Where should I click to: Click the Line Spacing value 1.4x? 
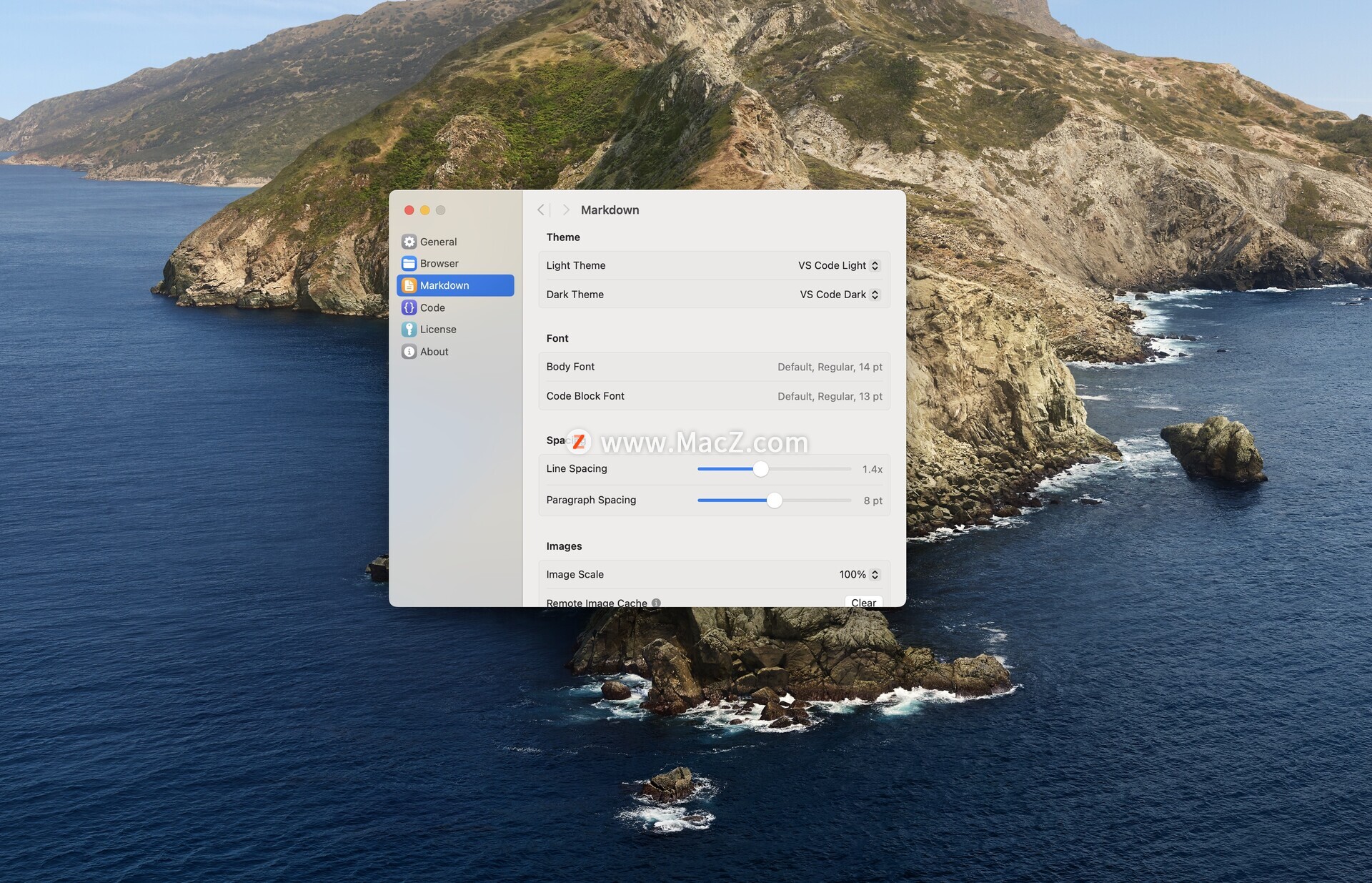coord(872,469)
